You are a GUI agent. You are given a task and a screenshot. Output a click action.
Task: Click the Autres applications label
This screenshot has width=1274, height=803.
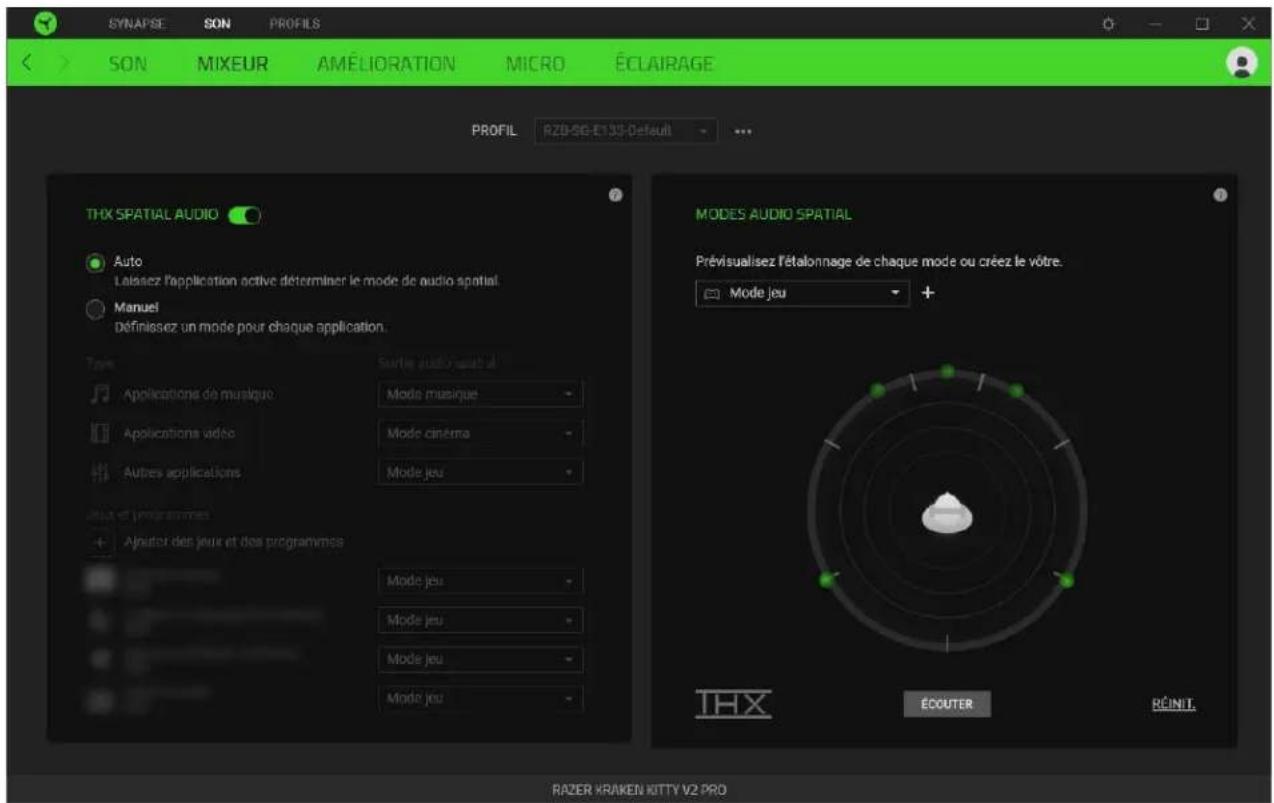182,471
